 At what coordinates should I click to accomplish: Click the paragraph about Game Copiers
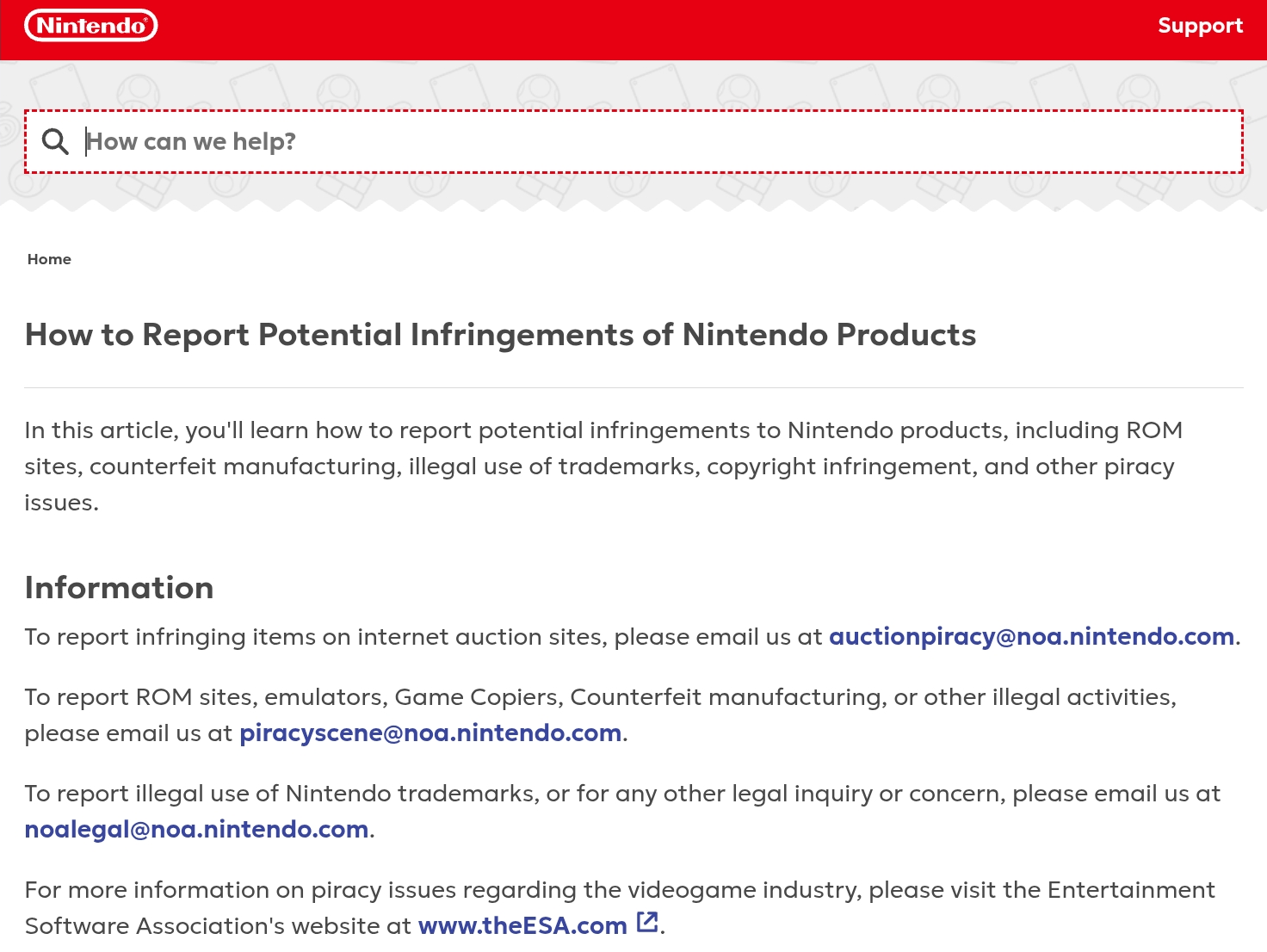click(600, 715)
